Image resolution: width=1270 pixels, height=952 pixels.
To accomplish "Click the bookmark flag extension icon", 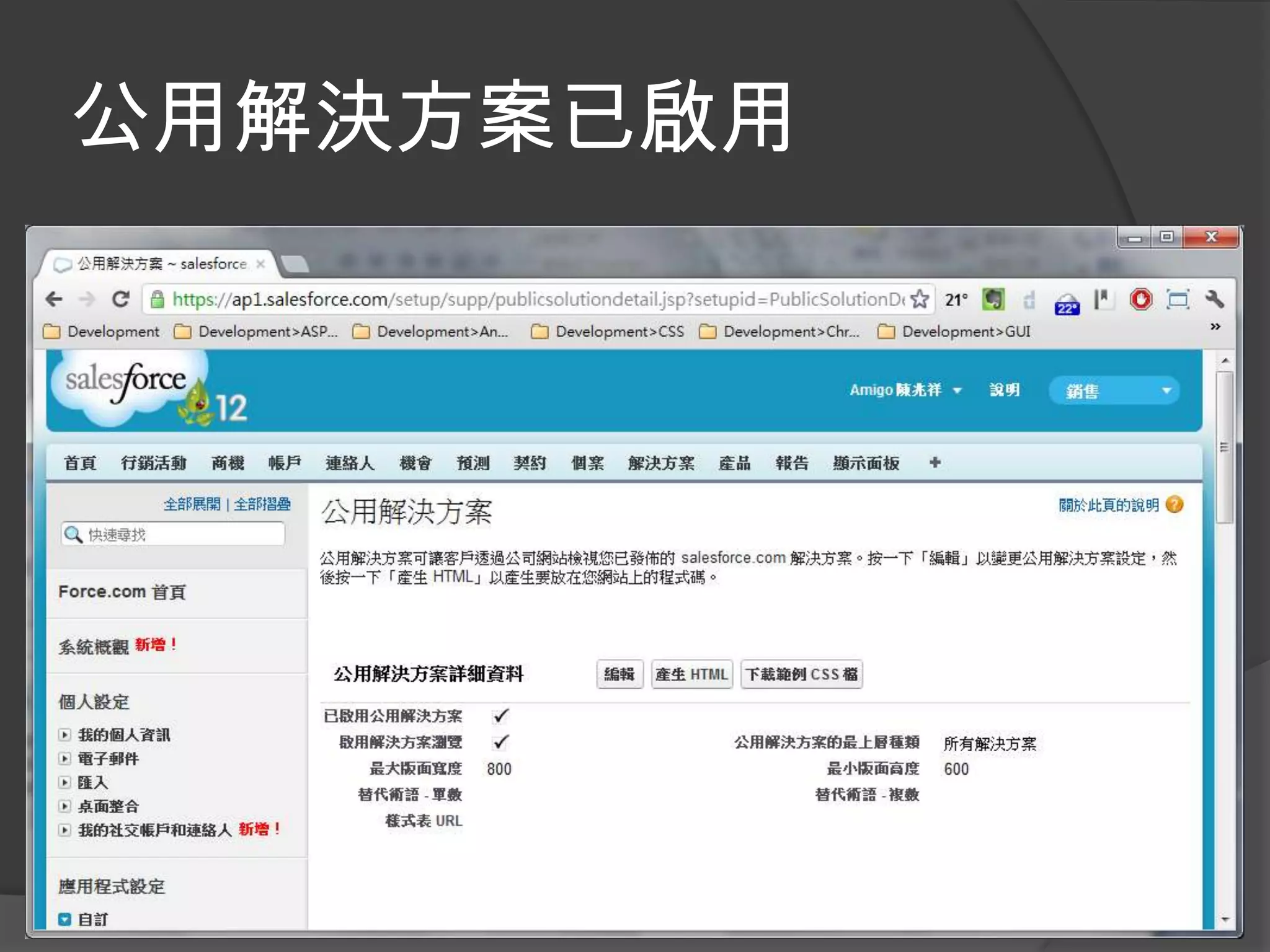I will [1103, 299].
